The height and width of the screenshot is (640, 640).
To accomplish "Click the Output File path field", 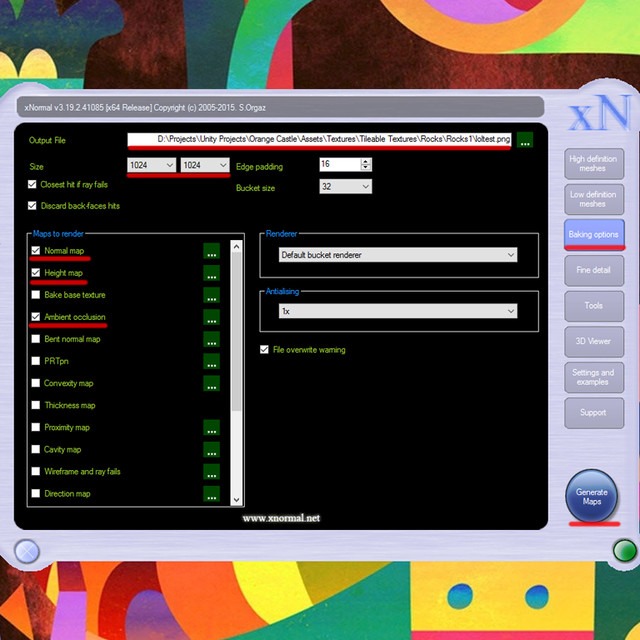I will tap(319, 139).
